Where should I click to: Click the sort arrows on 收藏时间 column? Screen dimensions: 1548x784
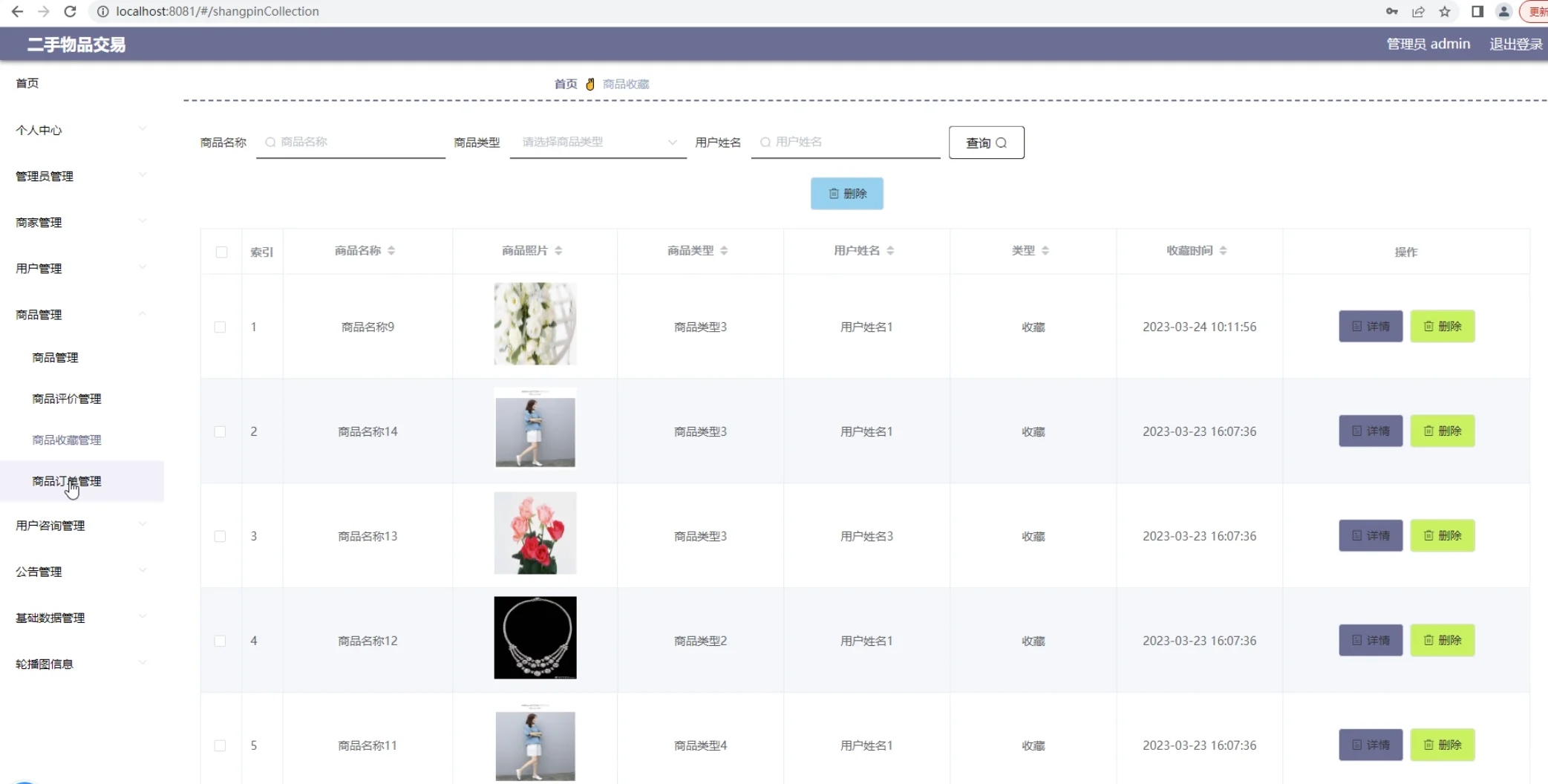(1224, 250)
